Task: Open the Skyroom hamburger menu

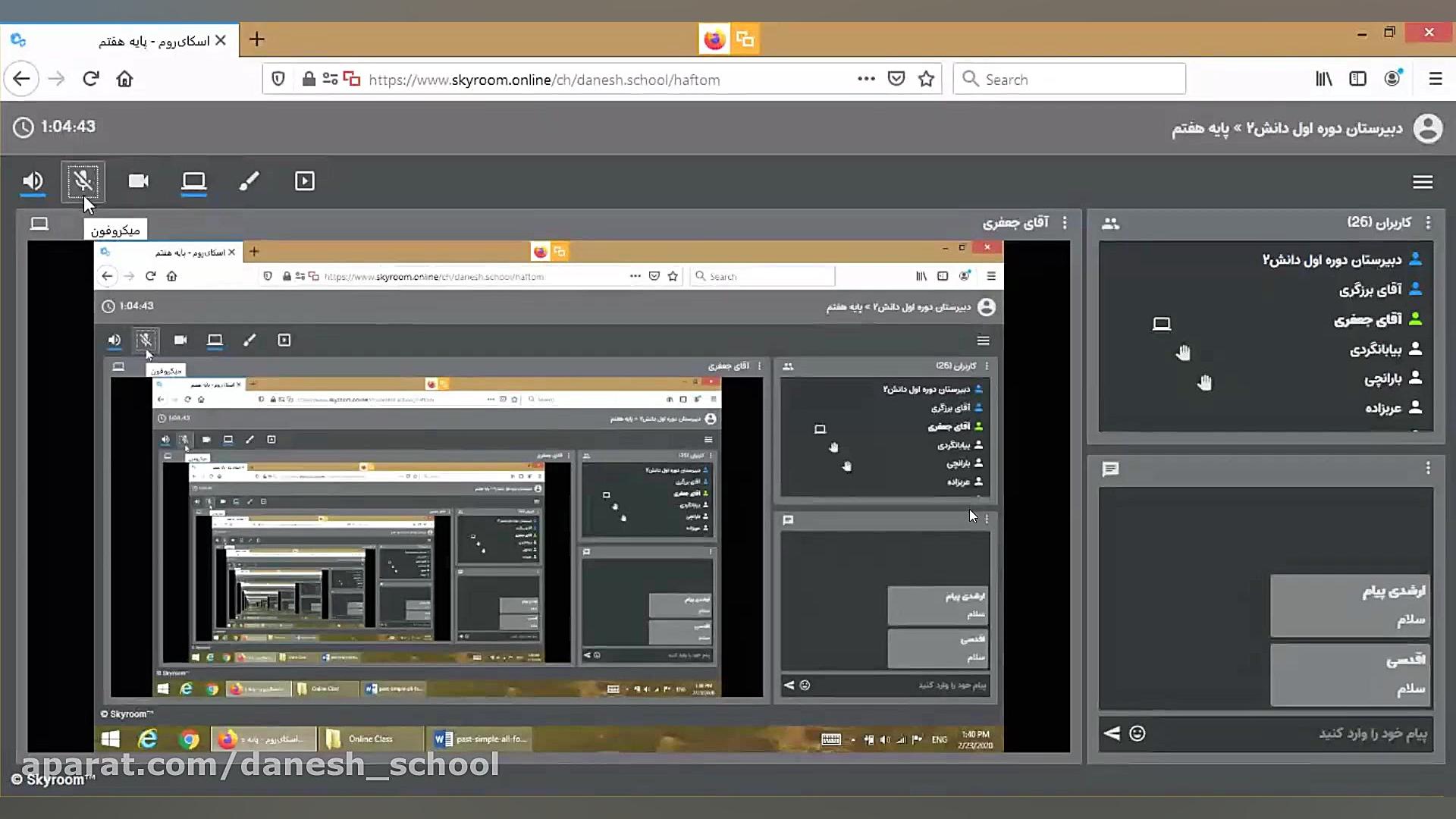Action: pyautogui.click(x=1422, y=182)
